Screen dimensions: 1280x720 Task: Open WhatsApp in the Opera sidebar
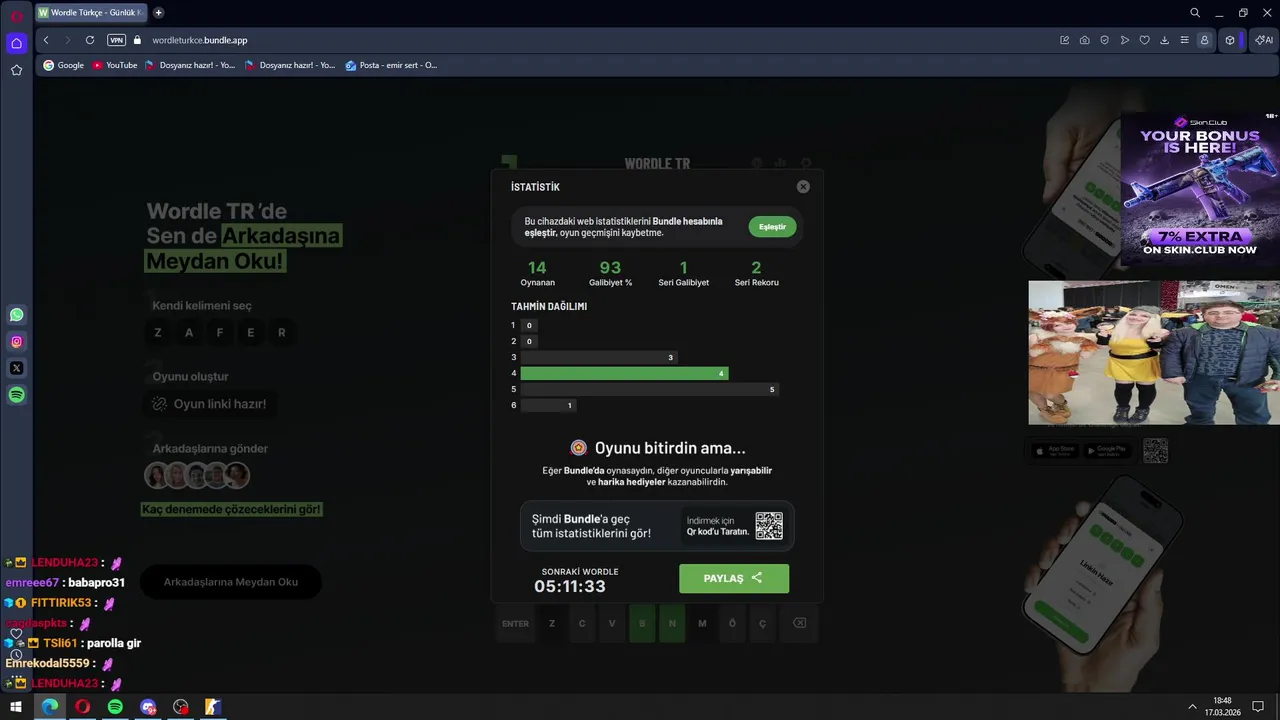tap(16, 315)
